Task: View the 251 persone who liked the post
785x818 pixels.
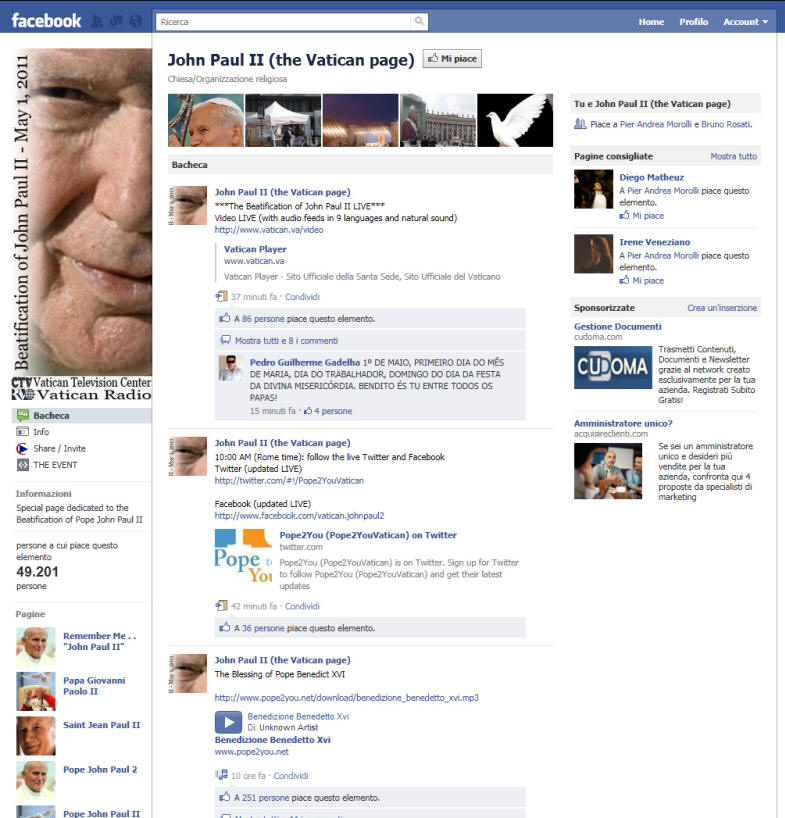Action: click(x=265, y=798)
